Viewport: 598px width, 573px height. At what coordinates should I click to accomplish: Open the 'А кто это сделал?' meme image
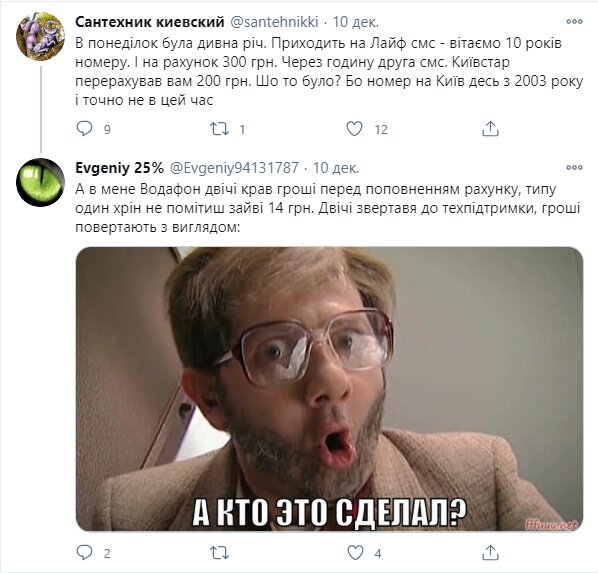coord(330,389)
